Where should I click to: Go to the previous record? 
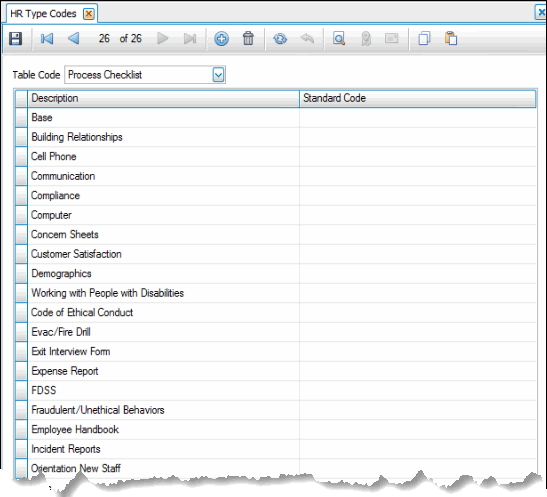pyautogui.click(x=74, y=38)
